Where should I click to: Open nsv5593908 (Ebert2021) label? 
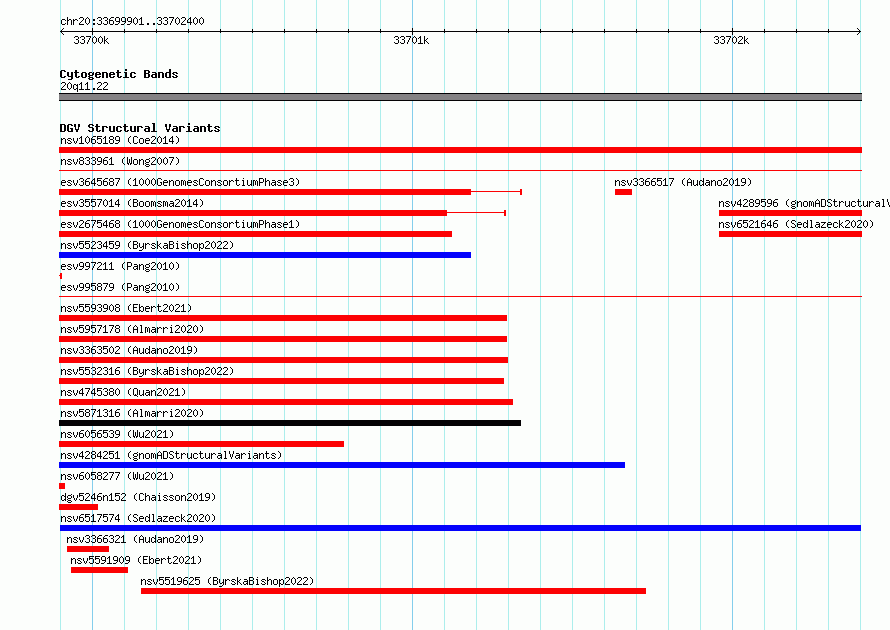(126, 308)
